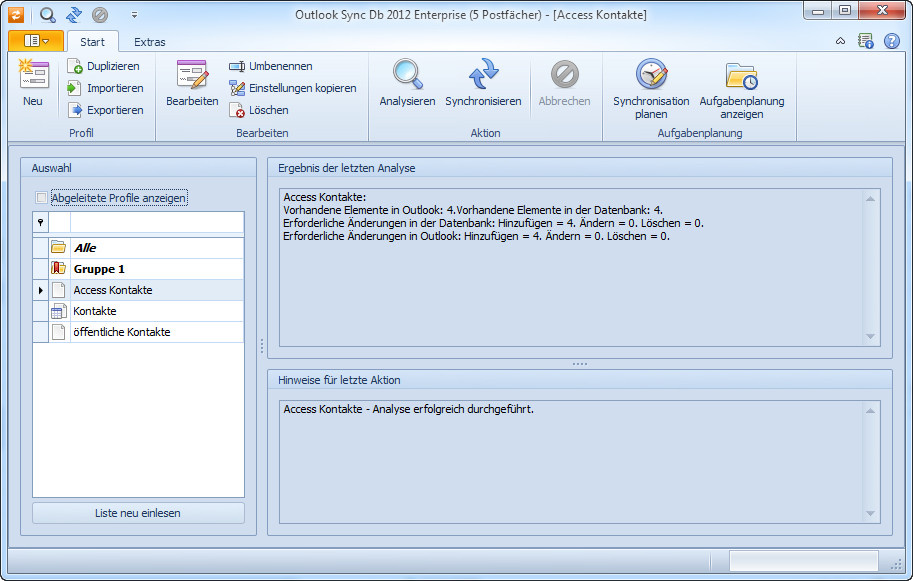
Task: Click quick access magnifier analyze icon
Action: [48, 15]
